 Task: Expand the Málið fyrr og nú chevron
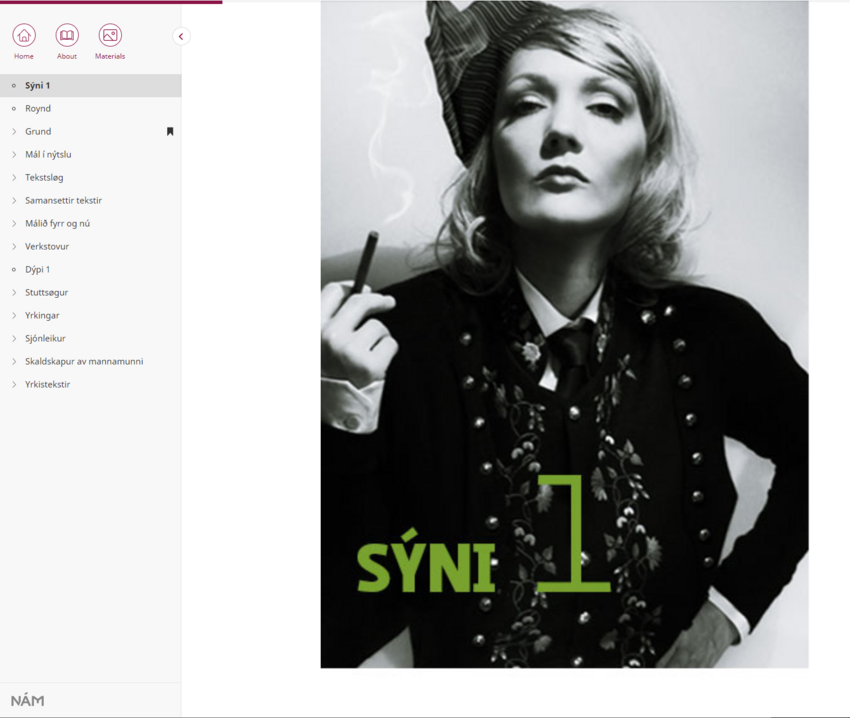pyautogui.click(x=14, y=223)
